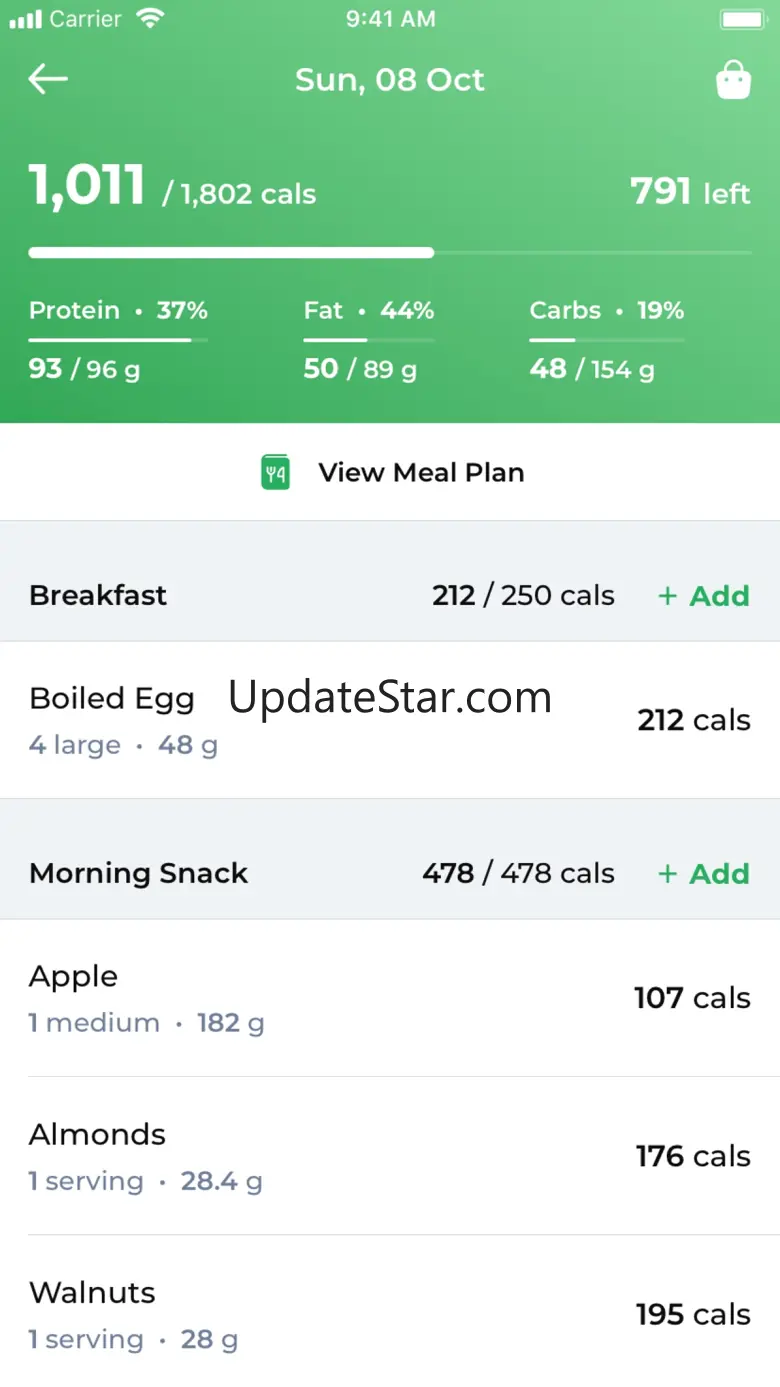Viewport: 780px width, 1387px height.
Task: Tap the Breakfast section header
Action: (390, 596)
